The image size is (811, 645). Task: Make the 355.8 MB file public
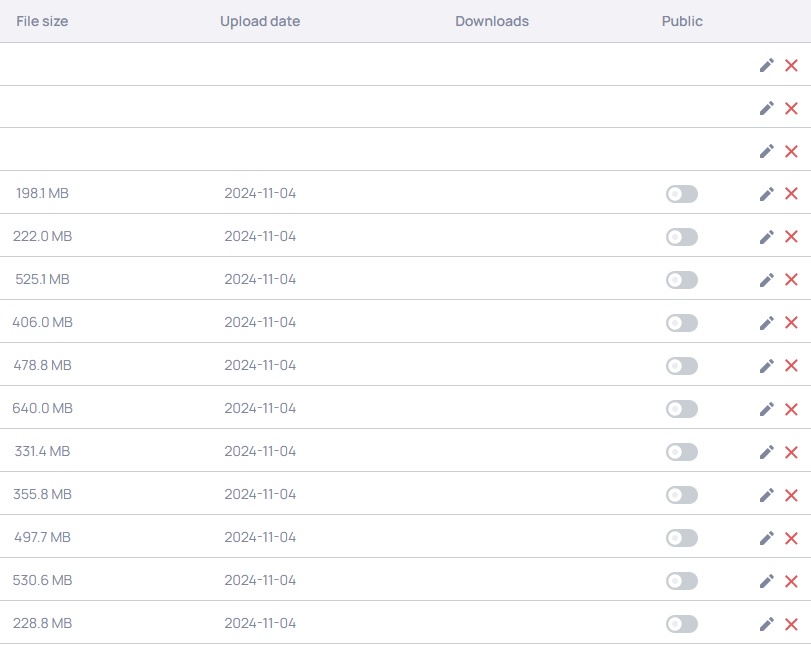(x=682, y=495)
